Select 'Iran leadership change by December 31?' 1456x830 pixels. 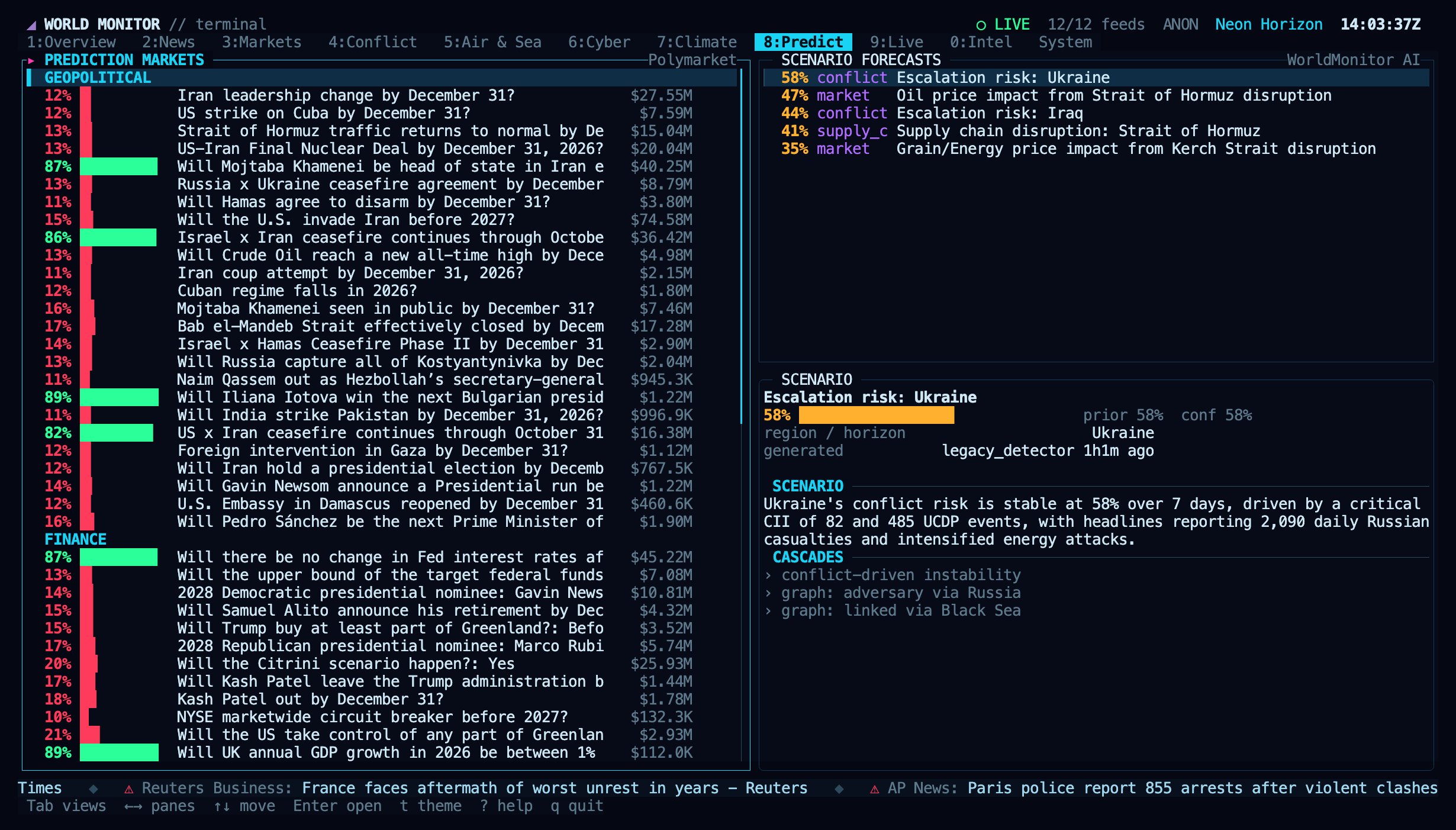tap(382, 95)
